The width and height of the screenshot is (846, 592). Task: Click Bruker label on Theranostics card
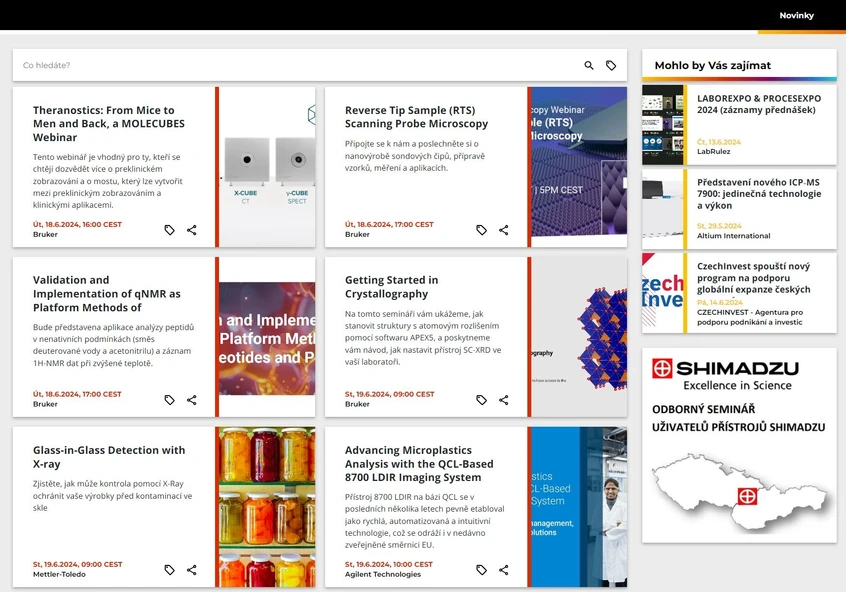(x=45, y=234)
